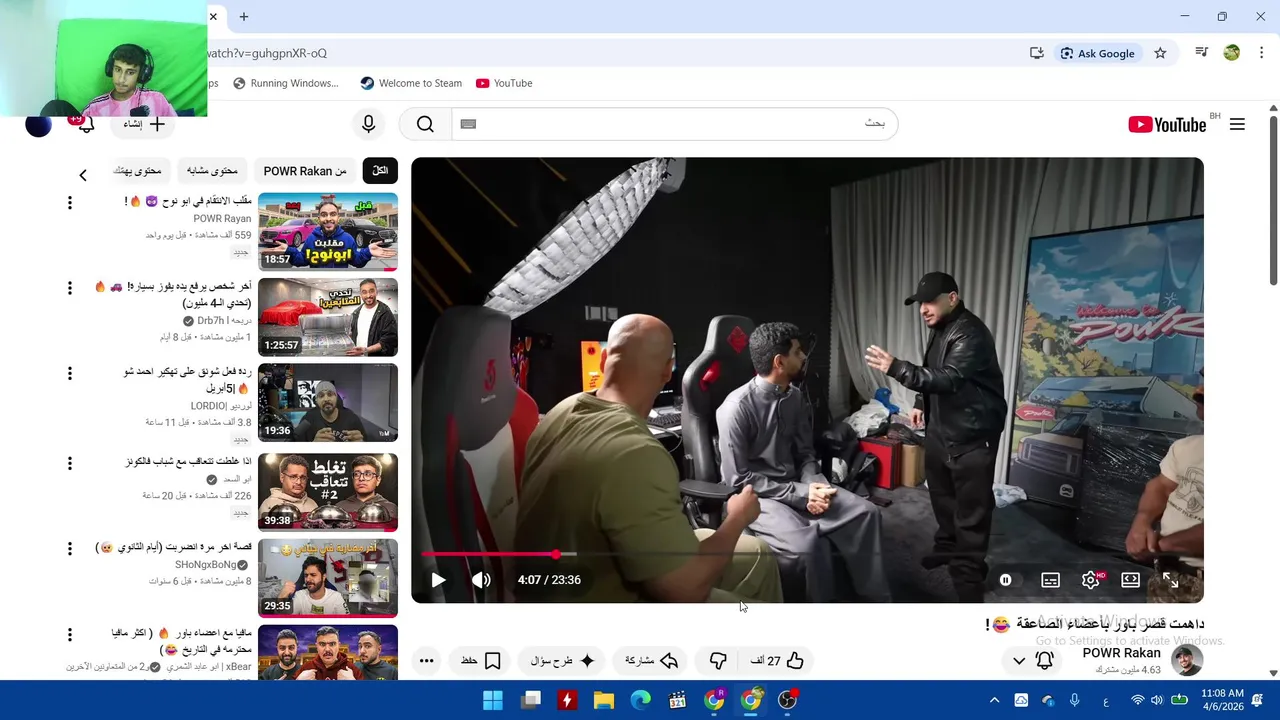This screenshot has height=720, width=1280.
Task: Open options menu for the مافيا video
Action: pos(69,635)
